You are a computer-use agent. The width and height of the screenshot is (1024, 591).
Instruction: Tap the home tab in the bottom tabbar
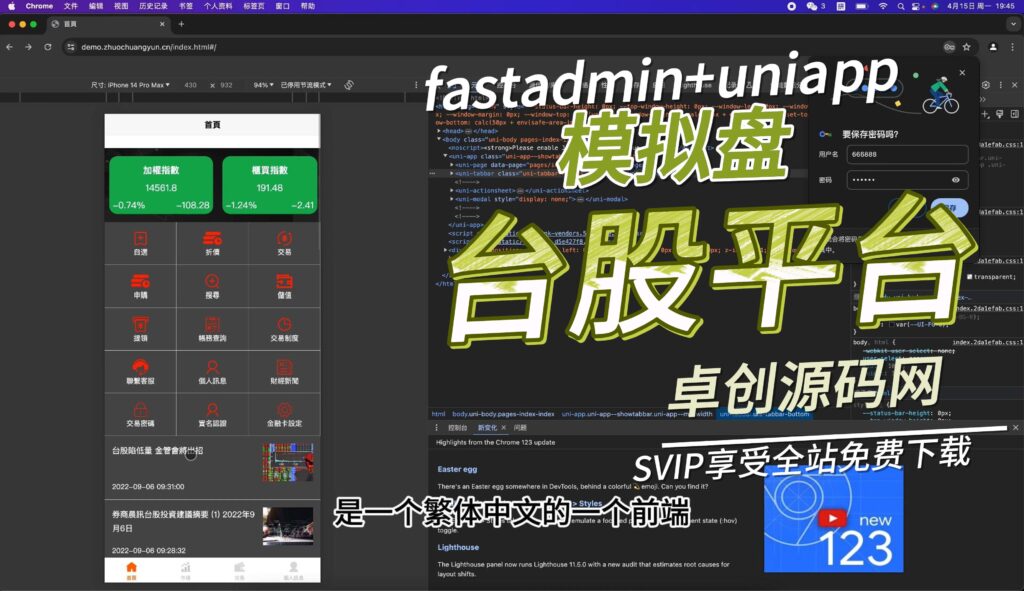tap(131, 570)
